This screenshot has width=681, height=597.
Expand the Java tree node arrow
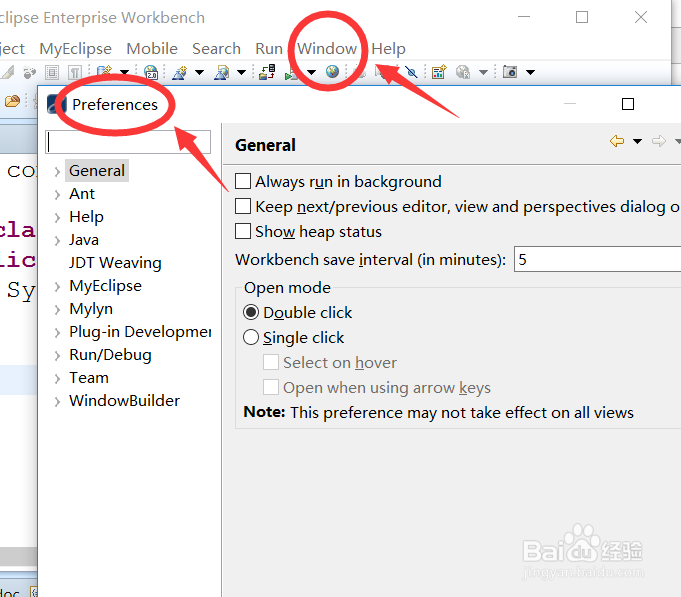[57, 241]
